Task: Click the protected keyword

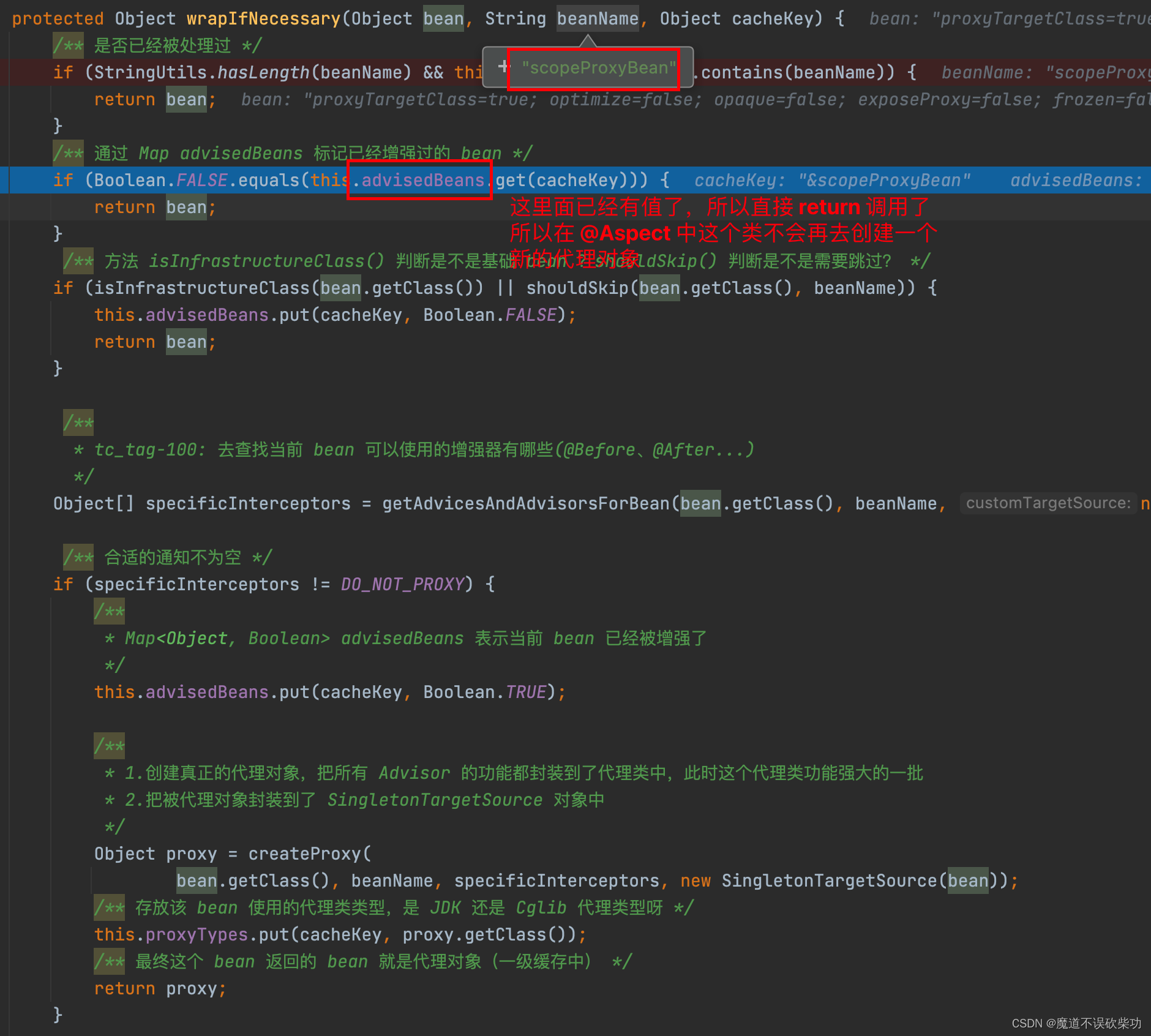Action: [58, 18]
